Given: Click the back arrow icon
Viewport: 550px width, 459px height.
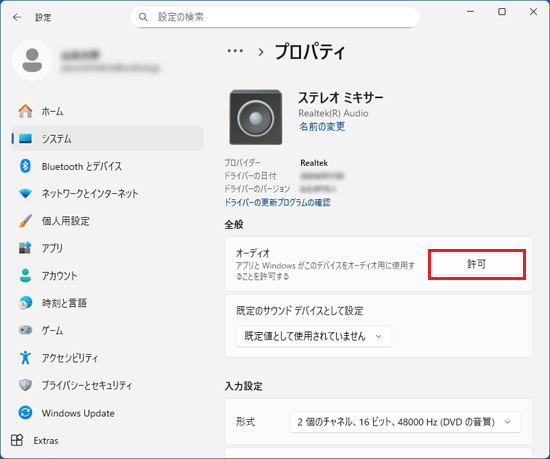Looking at the screenshot, I should pyautogui.click(x=17, y=17).
